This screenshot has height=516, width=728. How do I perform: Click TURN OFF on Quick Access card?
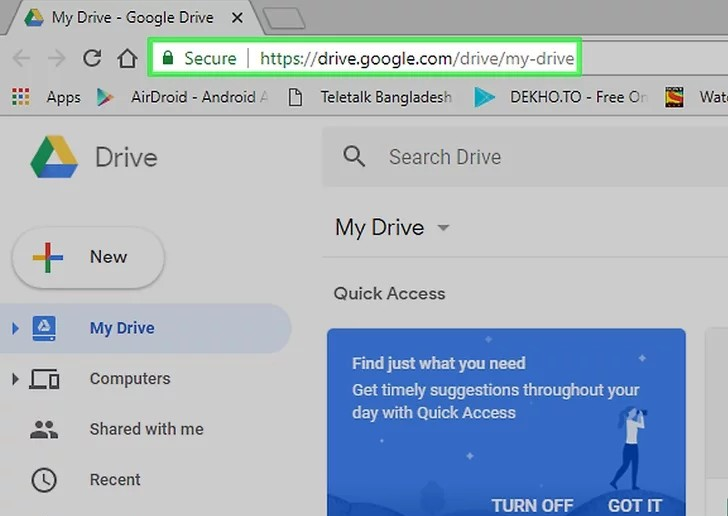point(531,504)
